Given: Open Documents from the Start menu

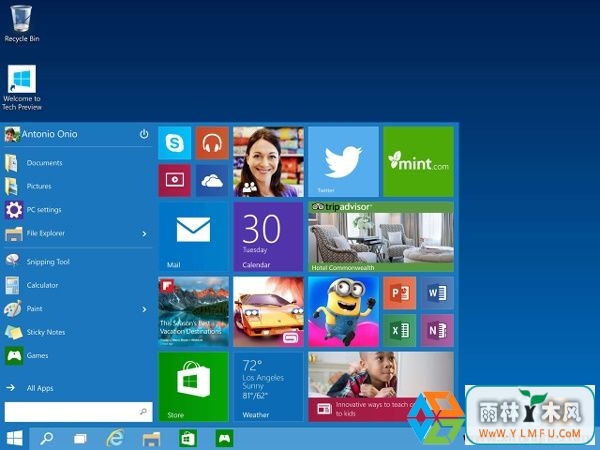Looking at the screenshot, I should coord(78,163).
